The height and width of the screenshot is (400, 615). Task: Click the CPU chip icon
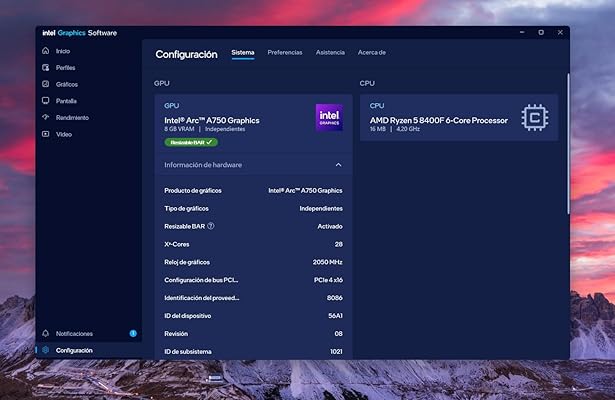[x=535, y=117]
